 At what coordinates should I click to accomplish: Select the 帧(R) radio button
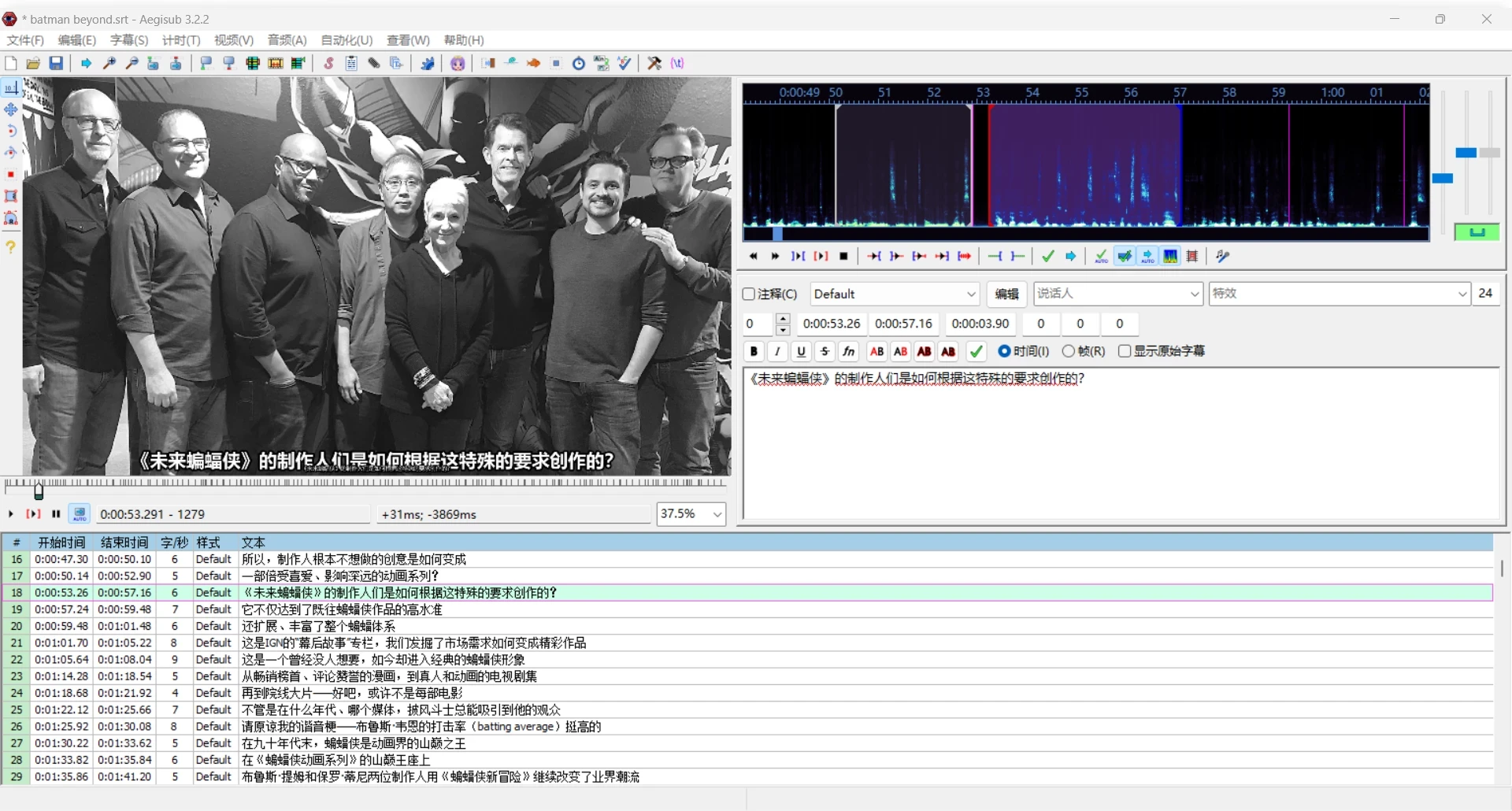click(x=1069, y=351)
